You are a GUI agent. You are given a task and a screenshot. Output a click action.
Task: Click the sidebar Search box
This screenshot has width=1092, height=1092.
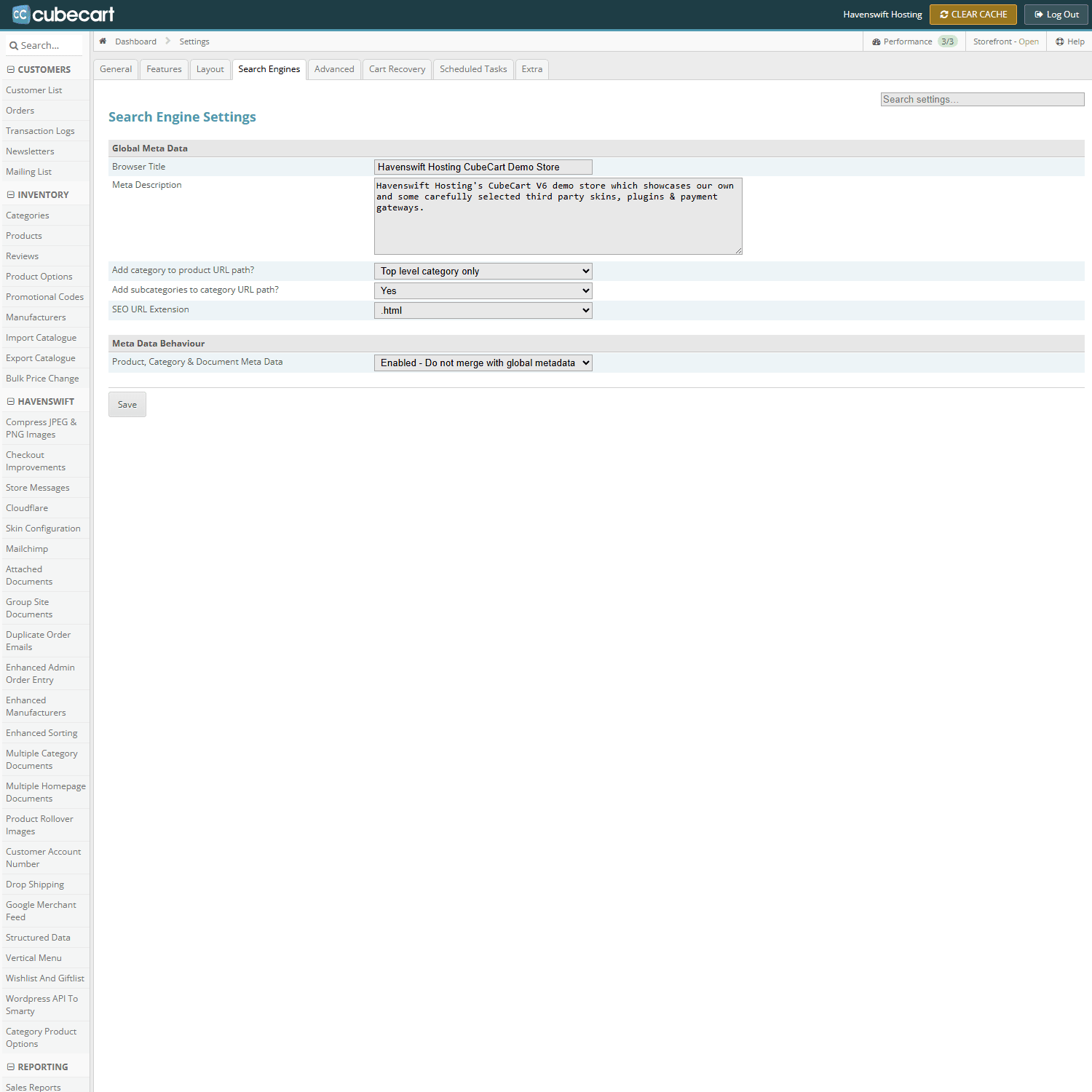point(45,45)
